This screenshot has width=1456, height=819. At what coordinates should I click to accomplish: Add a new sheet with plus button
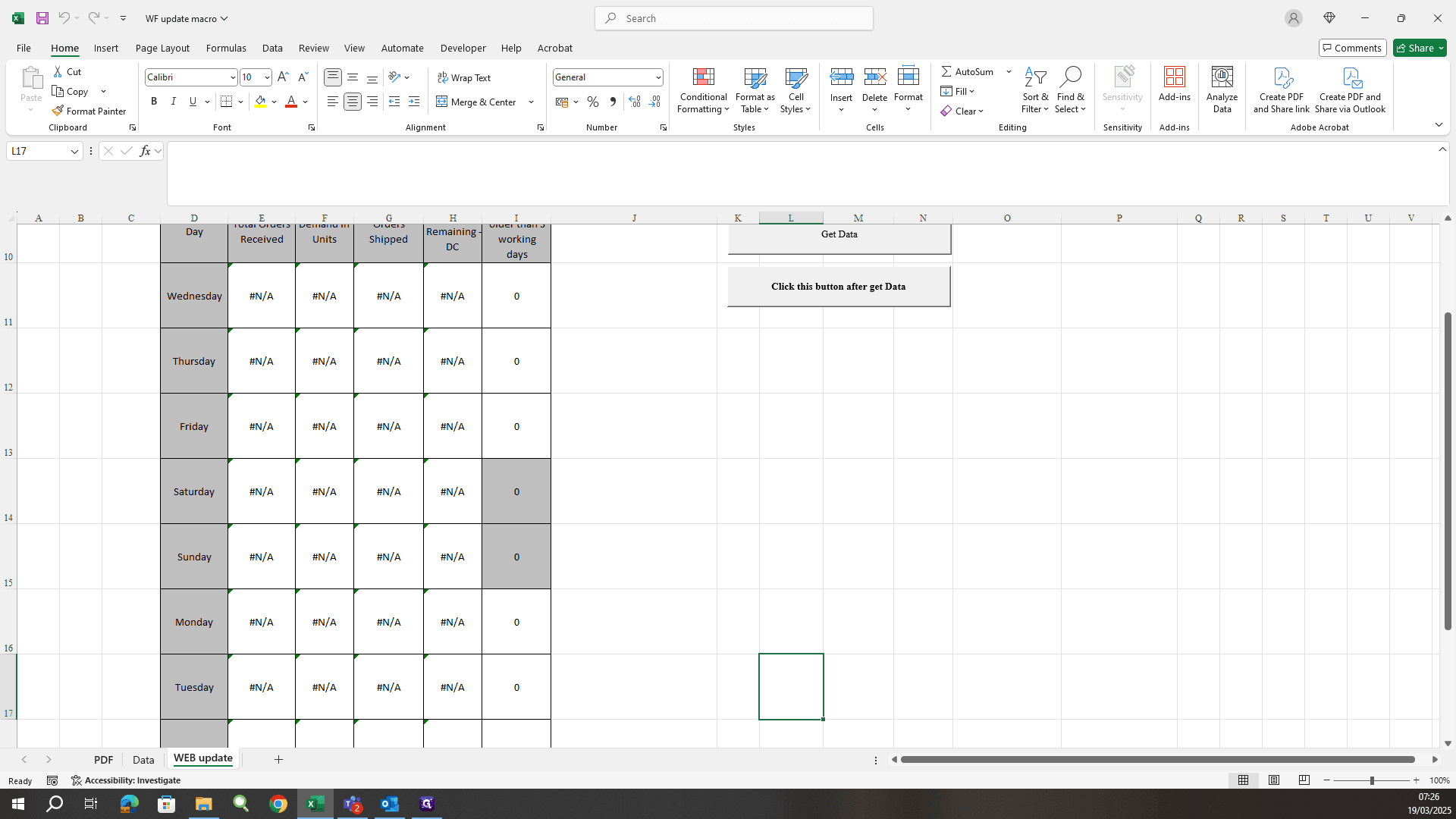[278, 759]
